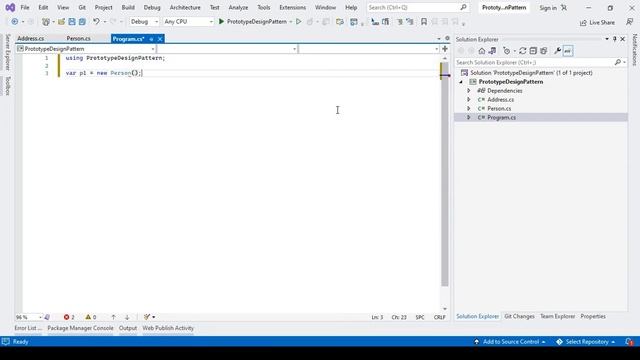The image size is (640, 360).
Task: Click Start Without Debugging outline play icon
Action: coord(299,22)
